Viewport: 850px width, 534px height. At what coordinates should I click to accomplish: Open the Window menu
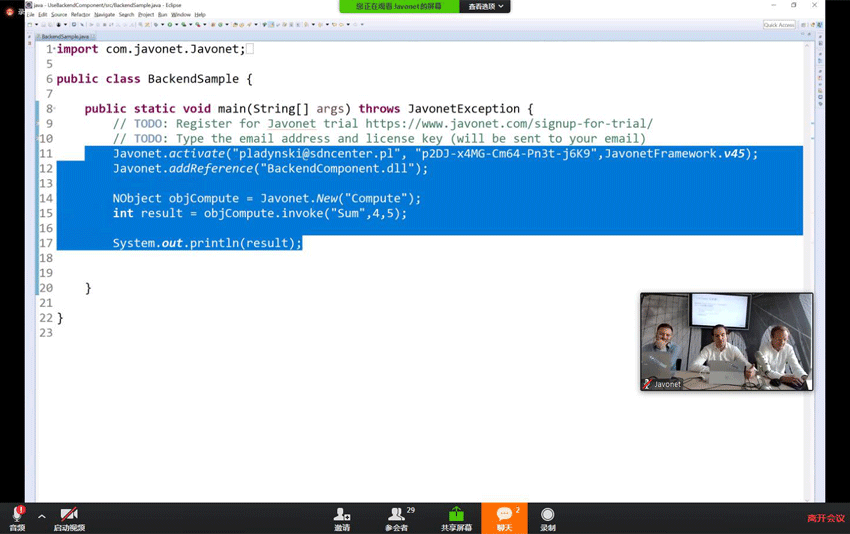click(x=181, y=15)
